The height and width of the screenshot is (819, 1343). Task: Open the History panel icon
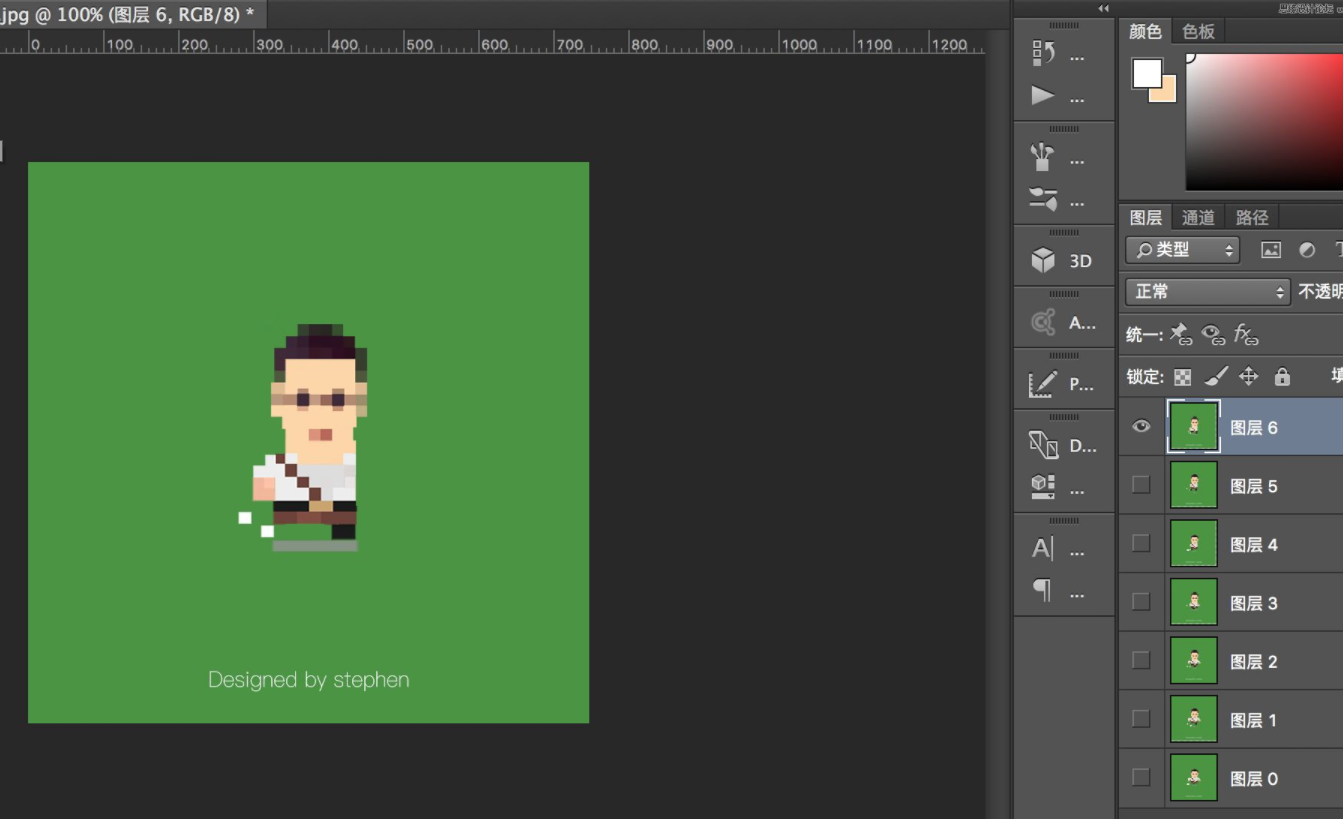tap(1043, 53)
